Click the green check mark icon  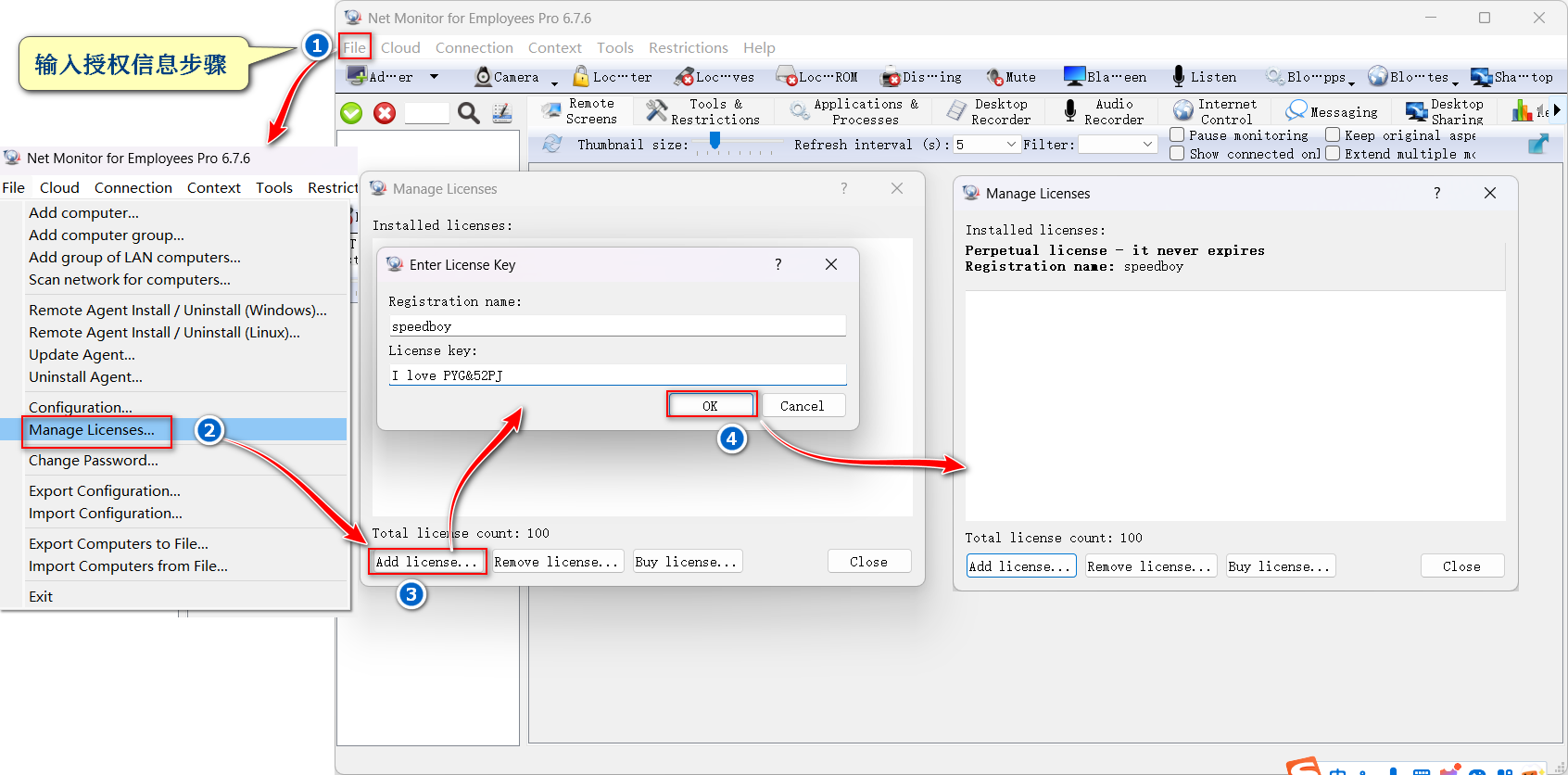pyautogui.click(x=351, y=113)
